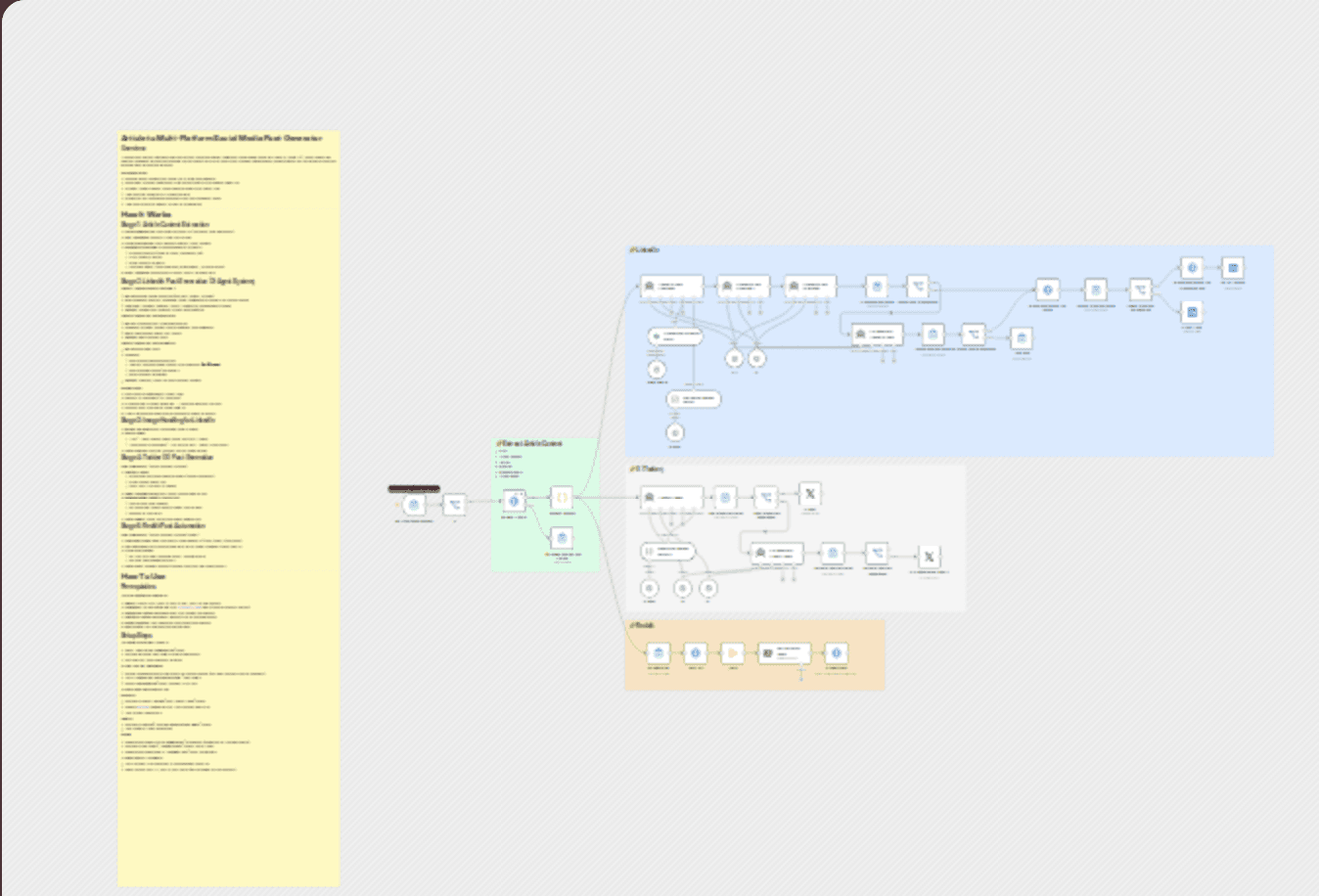Open node directly after the start trigger
This screenshot has width=1319, height=896.
click(x=454, y=505)
